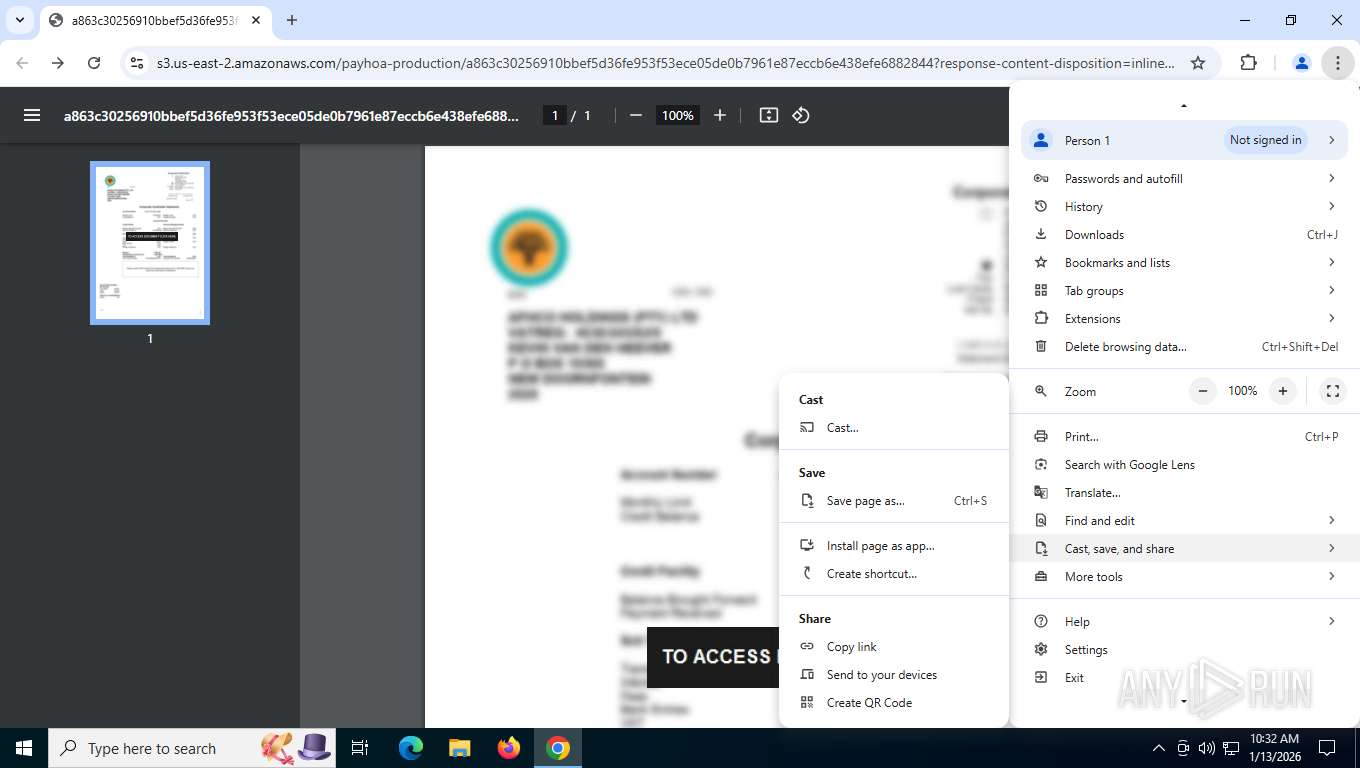The height and width of the screenshot is (768, 1360).
Task: Open File Explorer from taskbar
Action: (459, 748)
